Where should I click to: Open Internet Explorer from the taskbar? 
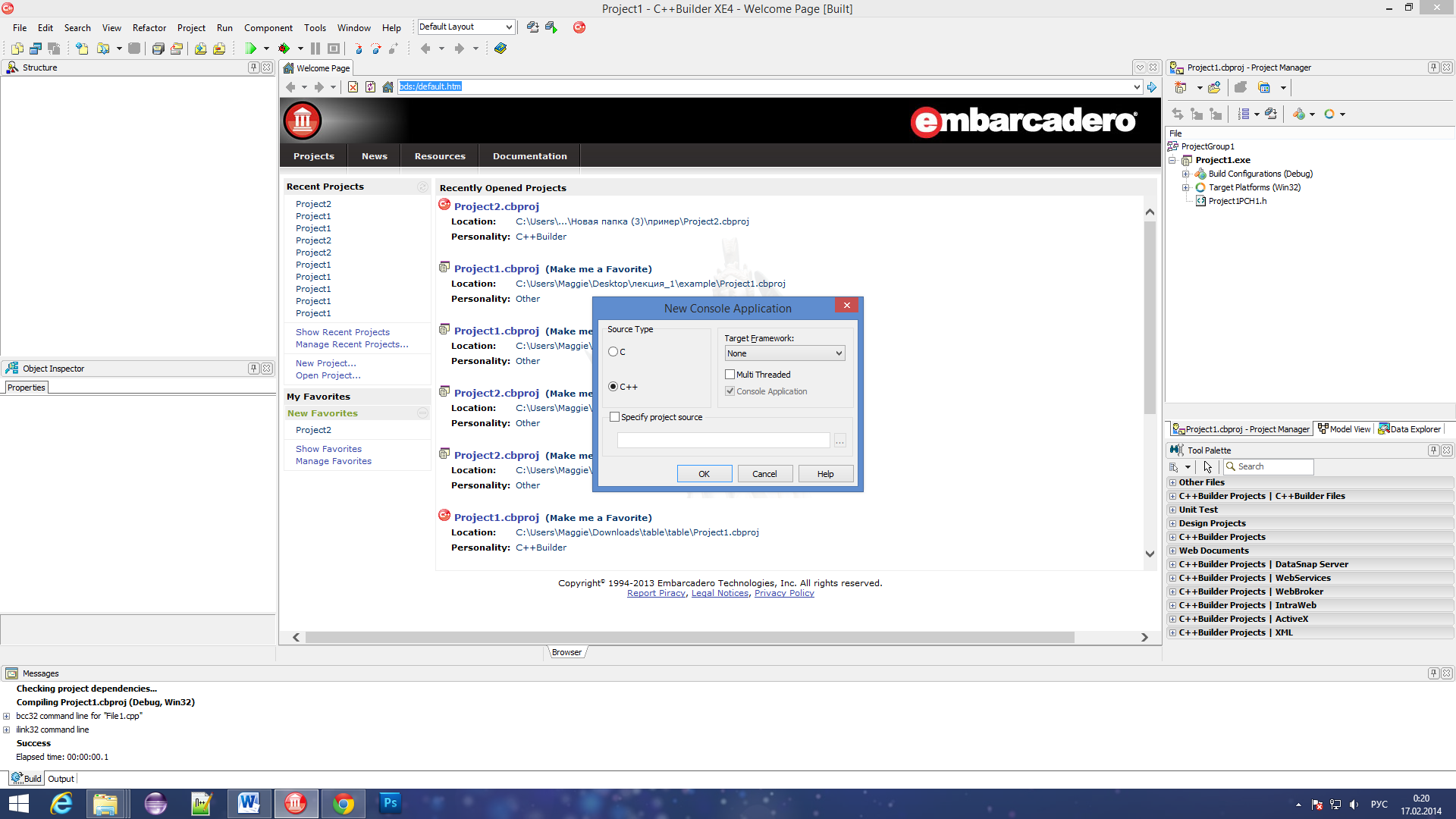point(61,804)
